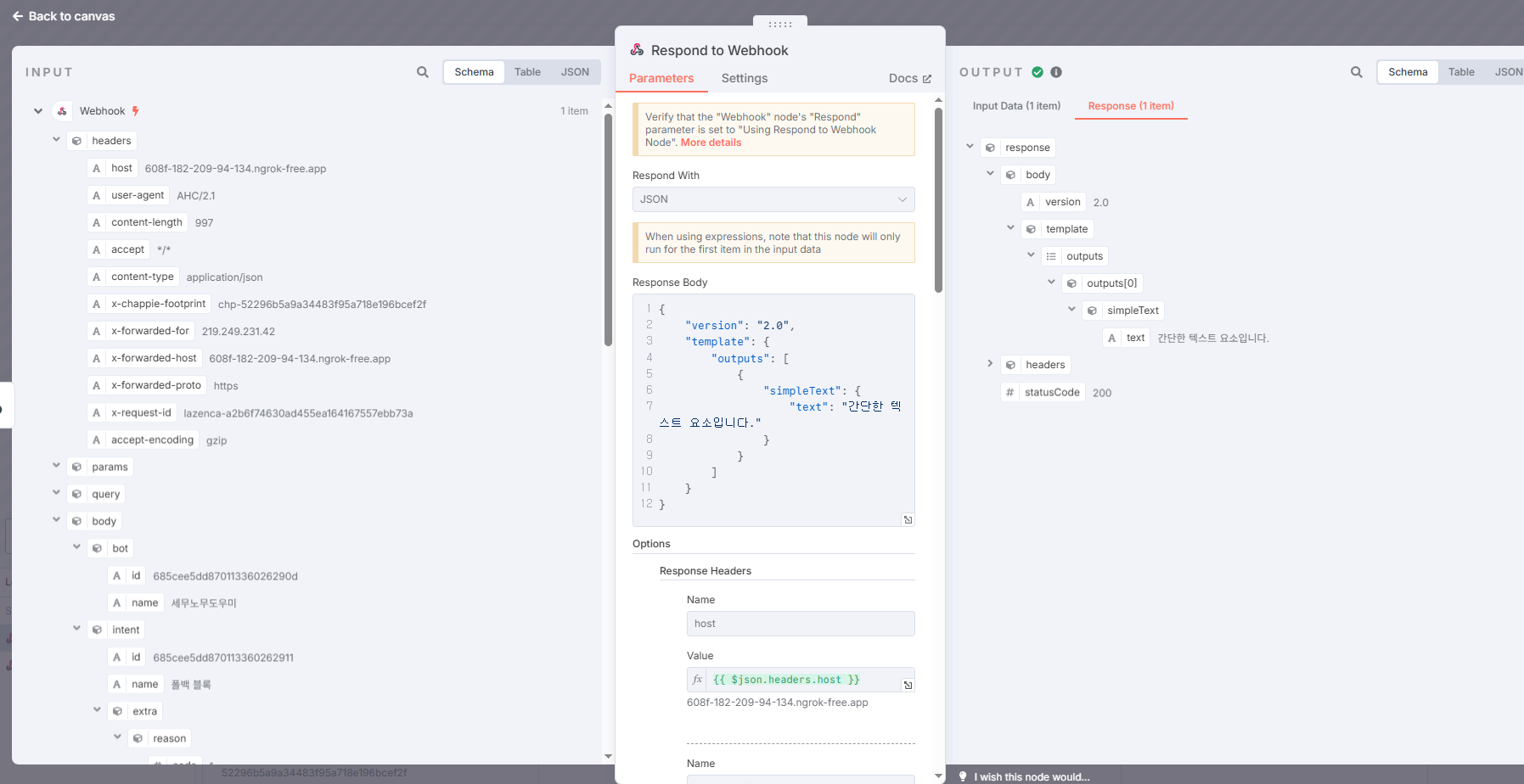Click the object icon of body in input
This screenshot has width=1524, height=784.
[x=76, y=521]
